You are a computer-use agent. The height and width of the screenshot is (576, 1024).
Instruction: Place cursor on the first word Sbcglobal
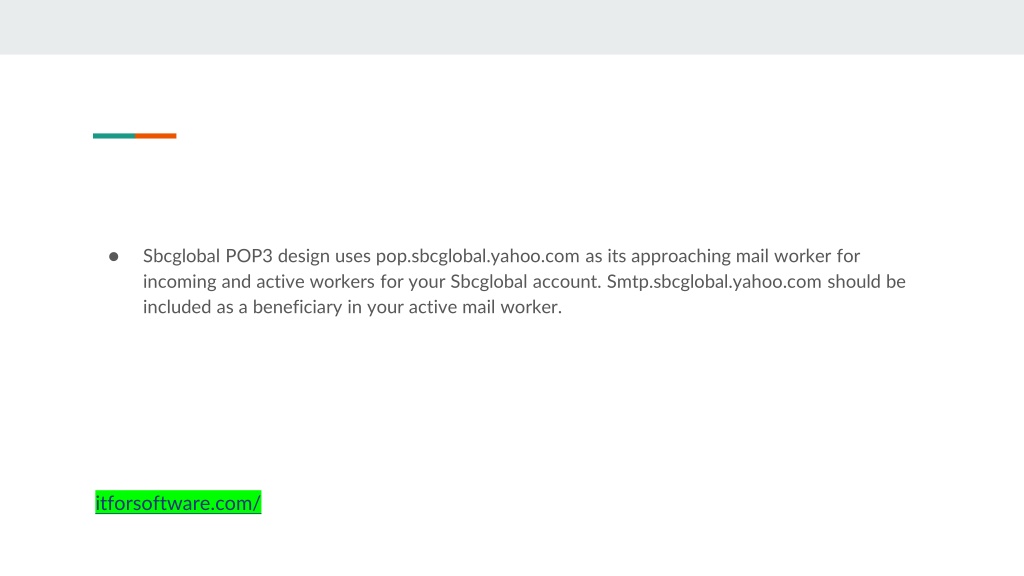[182, 256]
